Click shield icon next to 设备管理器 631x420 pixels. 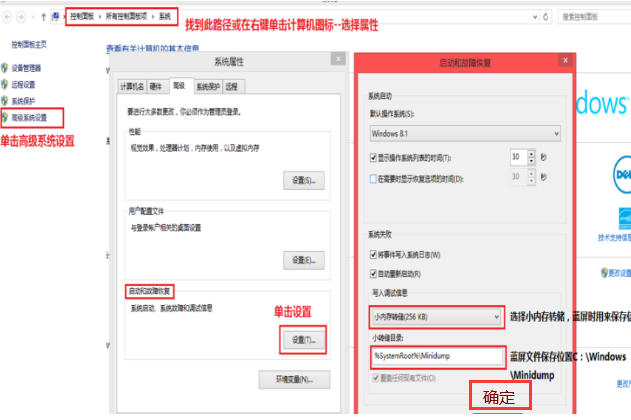(5, 68)
